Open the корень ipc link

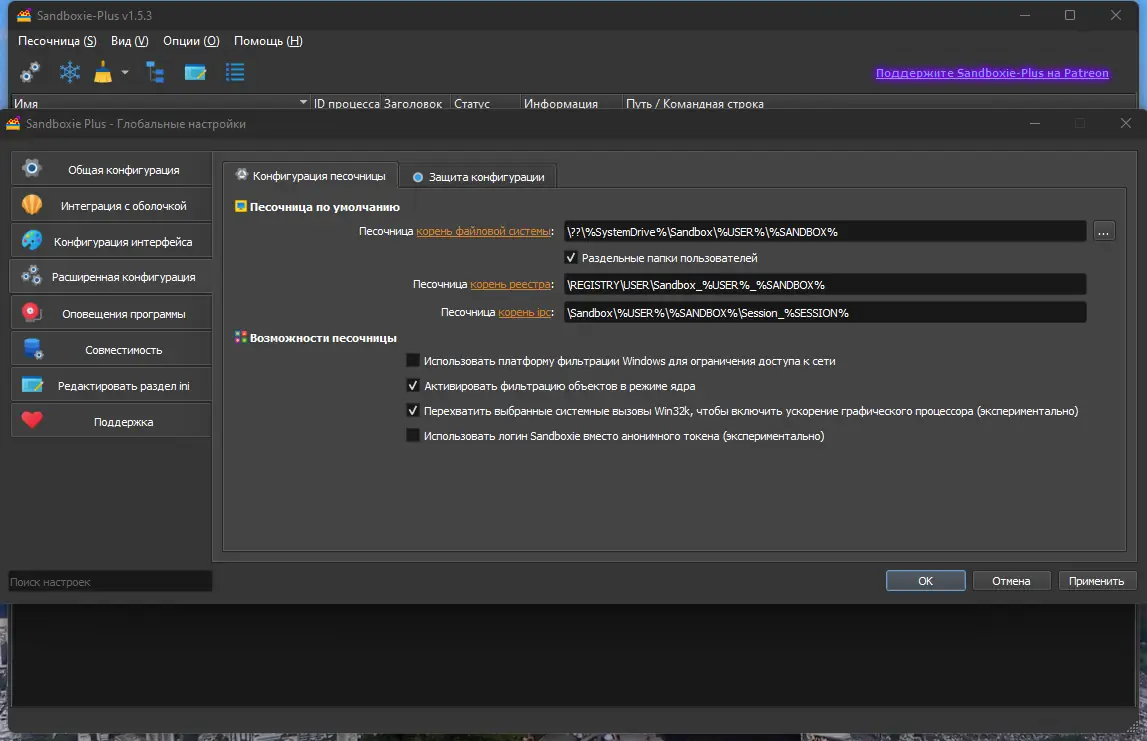(x=524, y=312)
